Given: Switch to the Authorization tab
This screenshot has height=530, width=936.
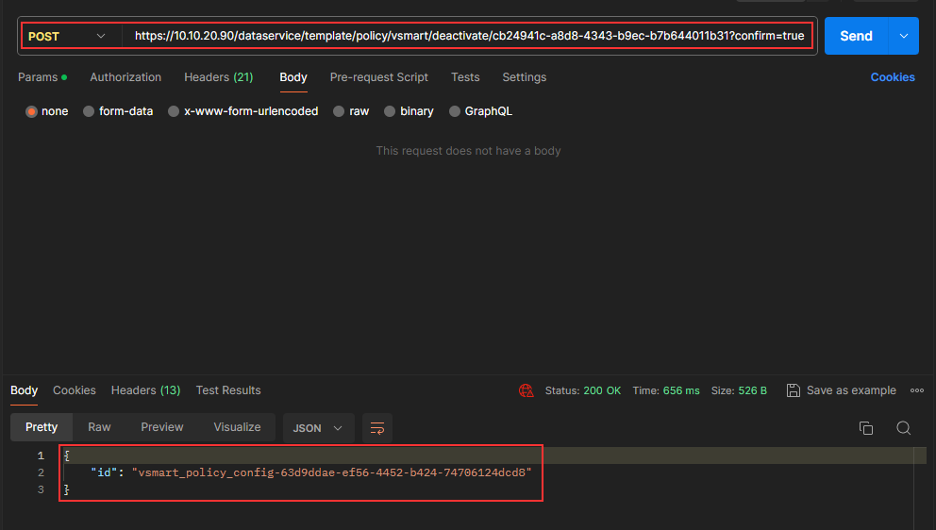Looking at the screenshot, I should click(x=126, y=77).
